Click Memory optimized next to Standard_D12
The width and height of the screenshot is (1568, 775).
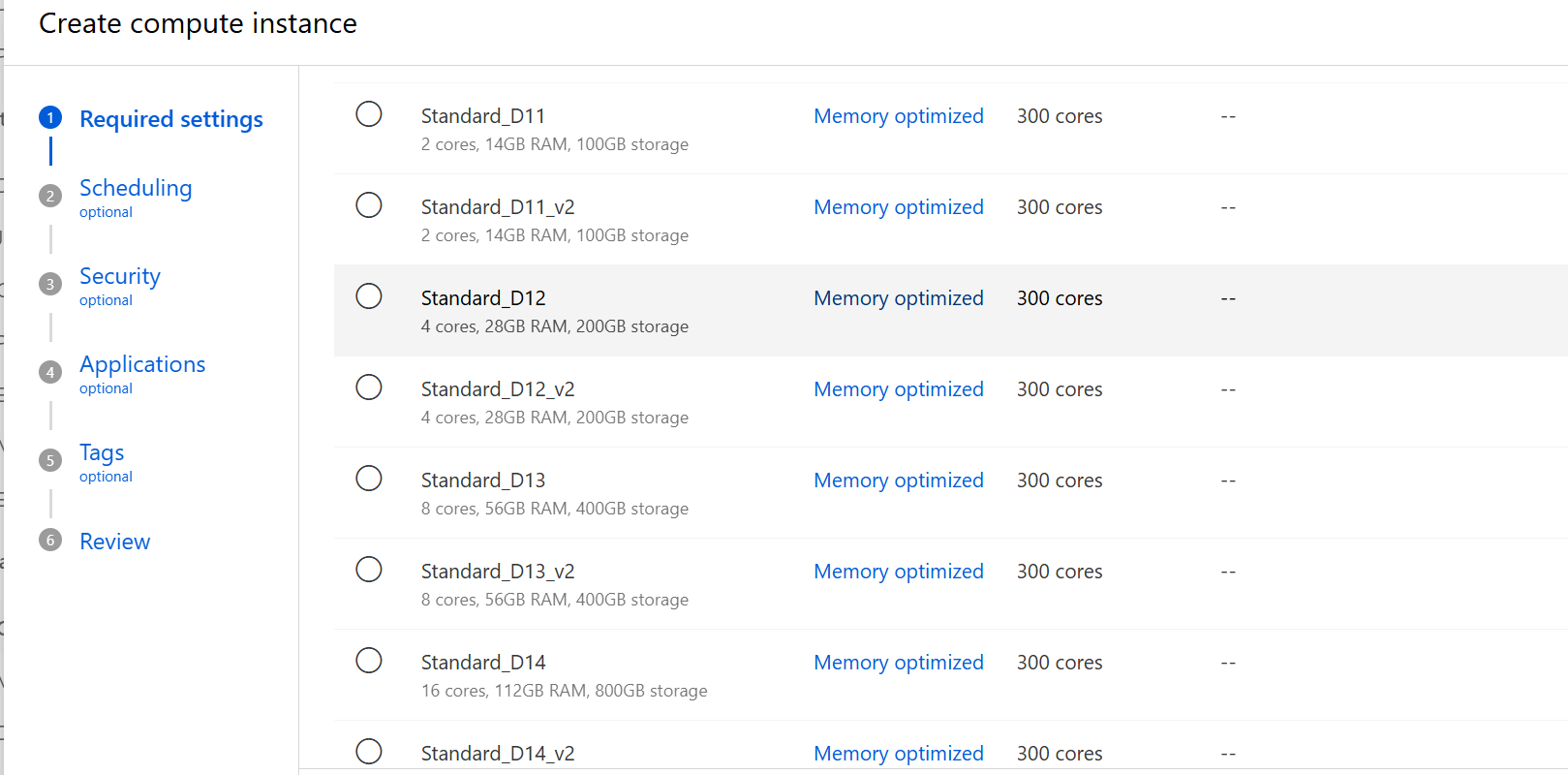898,297
